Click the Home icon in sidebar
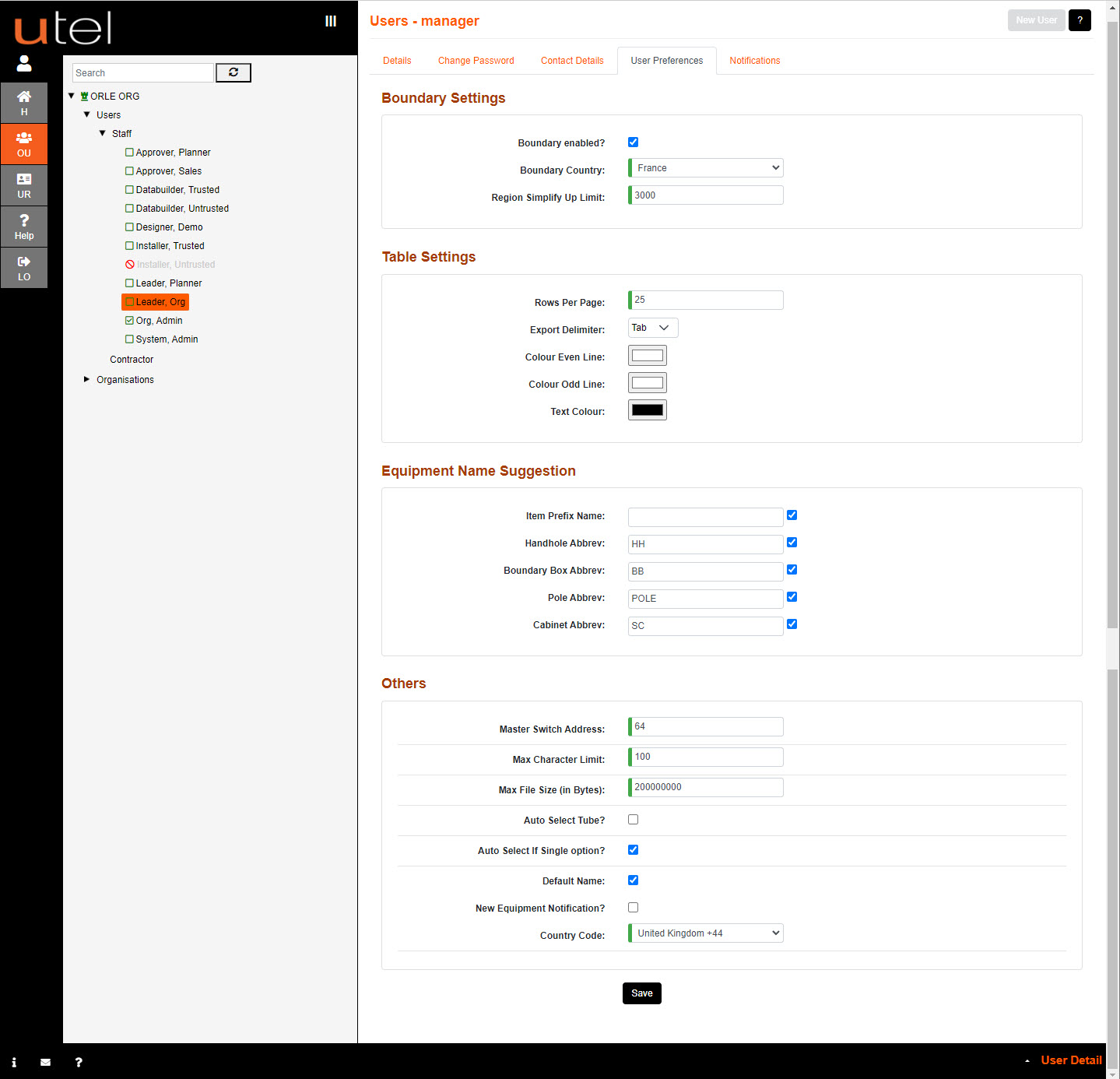1120x1079 pixels. point(24,103)
